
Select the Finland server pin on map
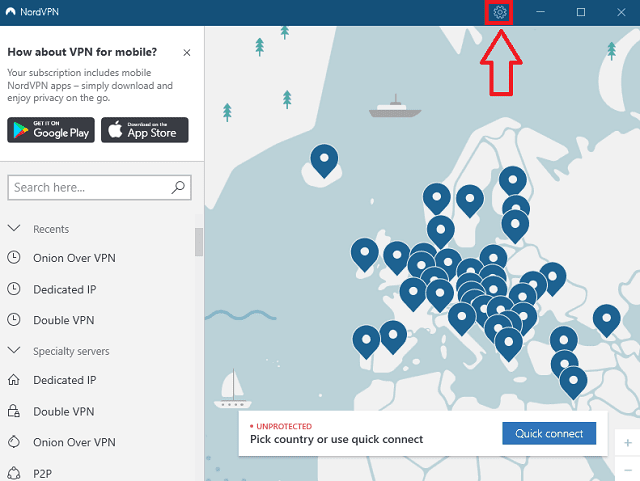point(513,181)
